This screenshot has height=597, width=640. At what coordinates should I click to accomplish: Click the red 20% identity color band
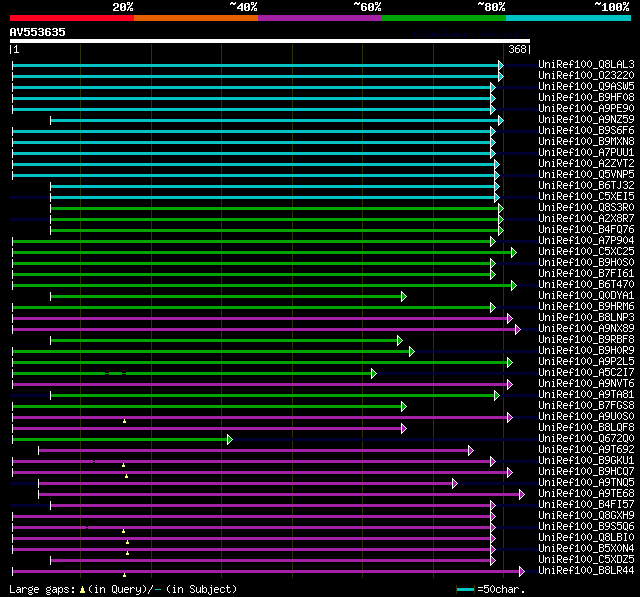pos(72,18)
